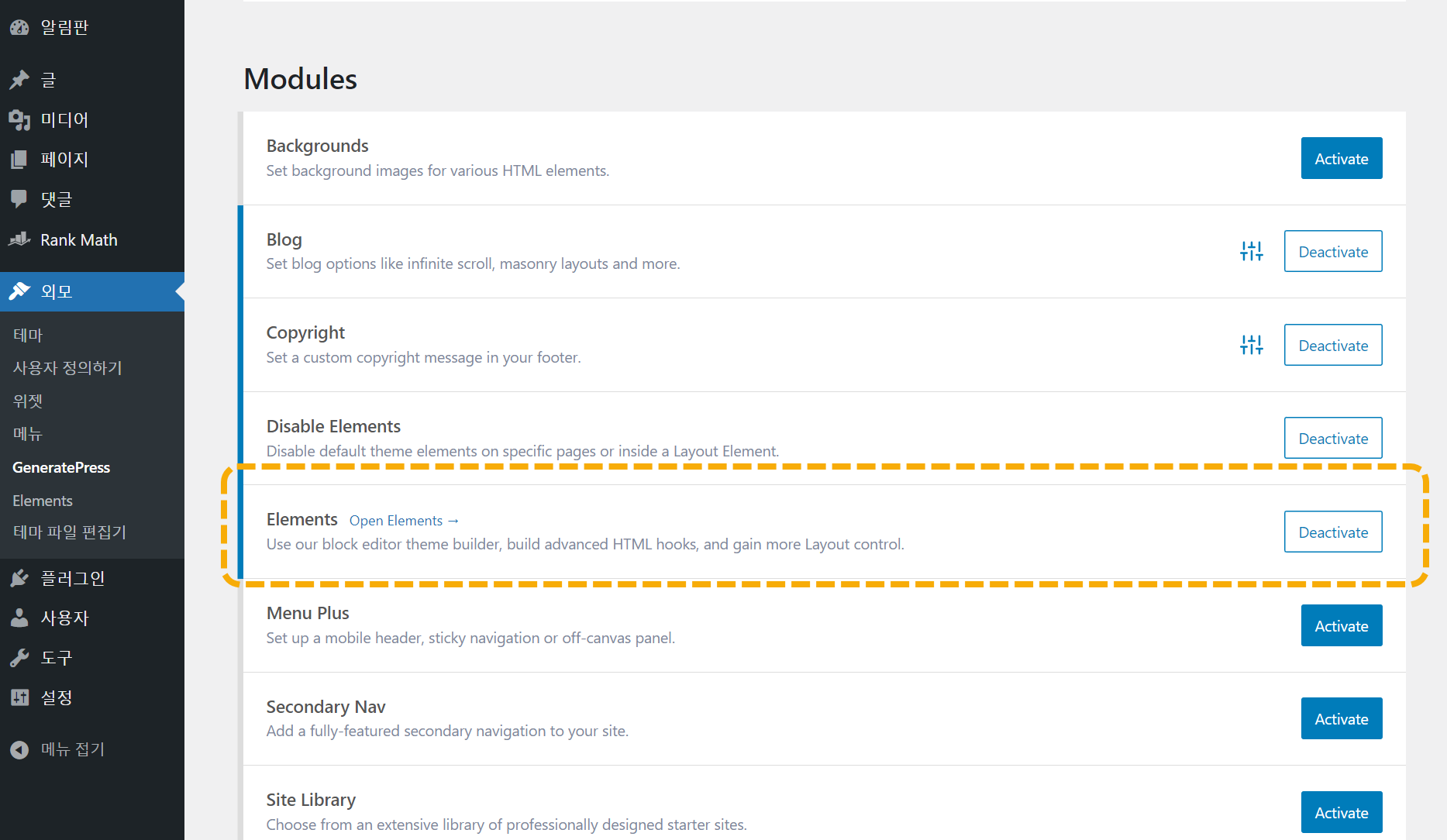Image resolution: width=1447 pixels, height=840 pixels.
Task: Deactivate the Elements module
Action: coord(1333,532)
